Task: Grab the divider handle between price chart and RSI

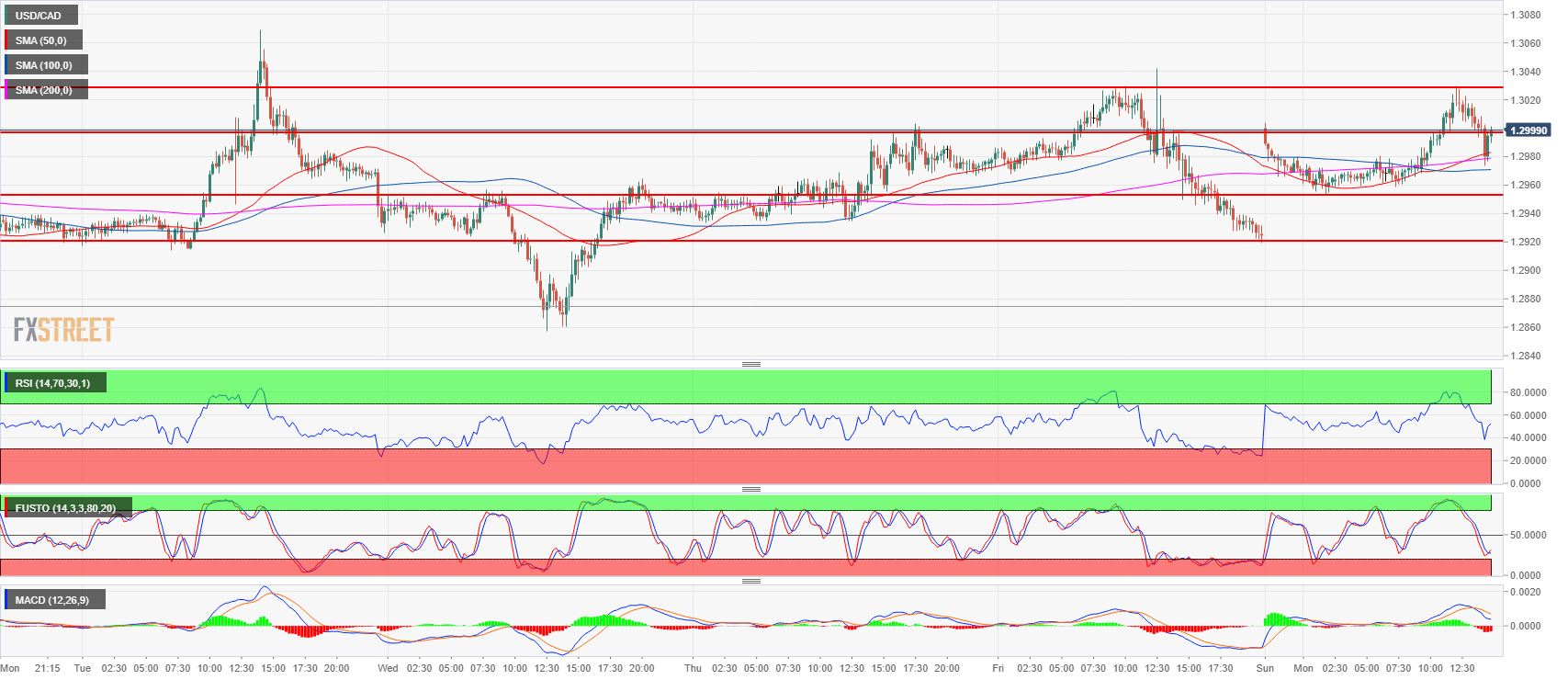Action: tap(751, 365)
